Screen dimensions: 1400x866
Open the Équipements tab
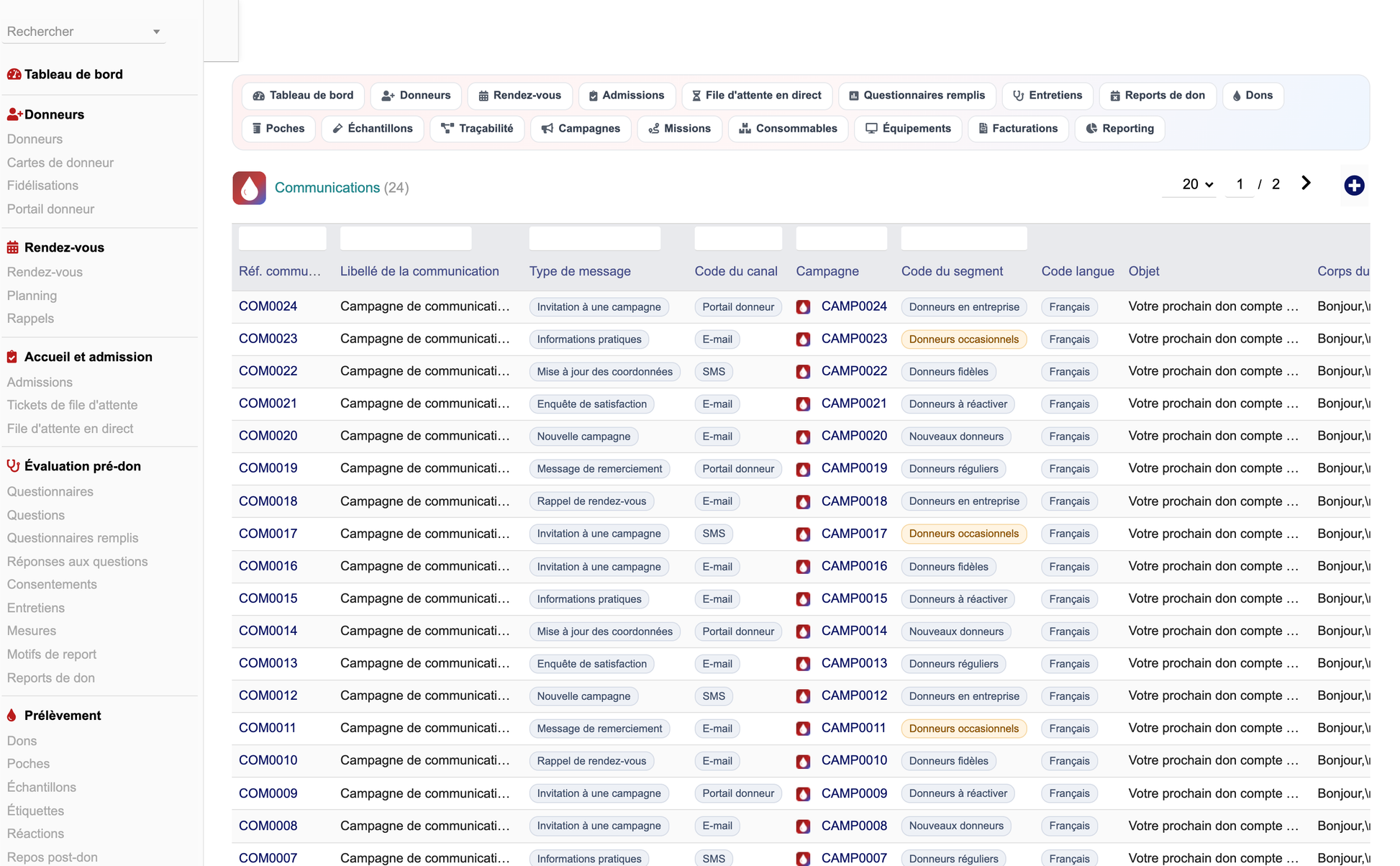pyautogui.click(x=908, y=129)
